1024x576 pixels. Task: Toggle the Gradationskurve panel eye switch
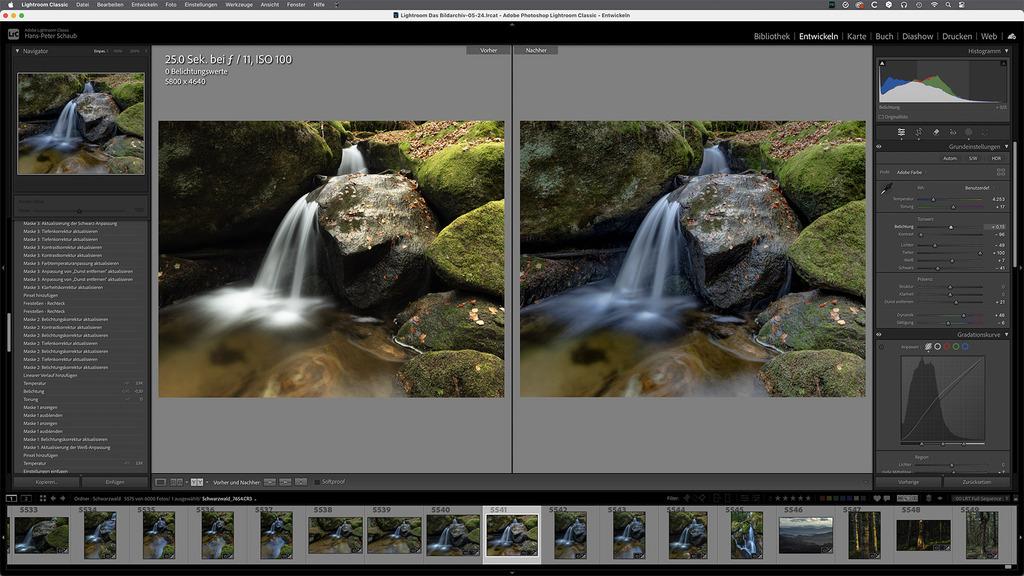click(x=880, y=335)
